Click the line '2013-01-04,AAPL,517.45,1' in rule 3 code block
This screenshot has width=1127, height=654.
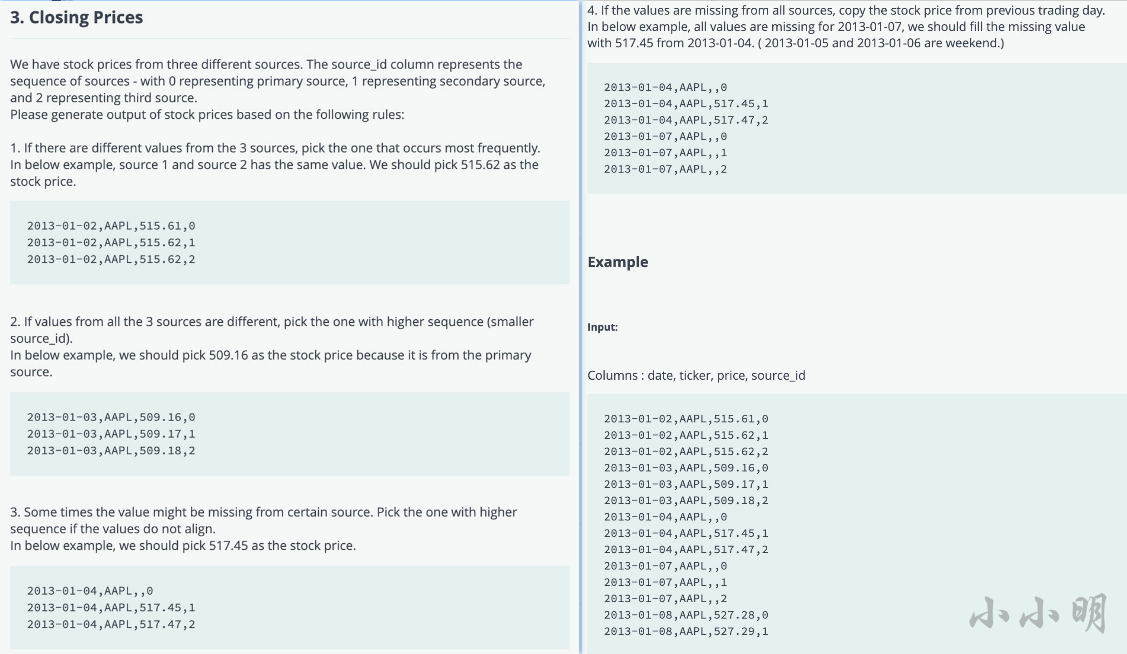(x=111, y=607)
